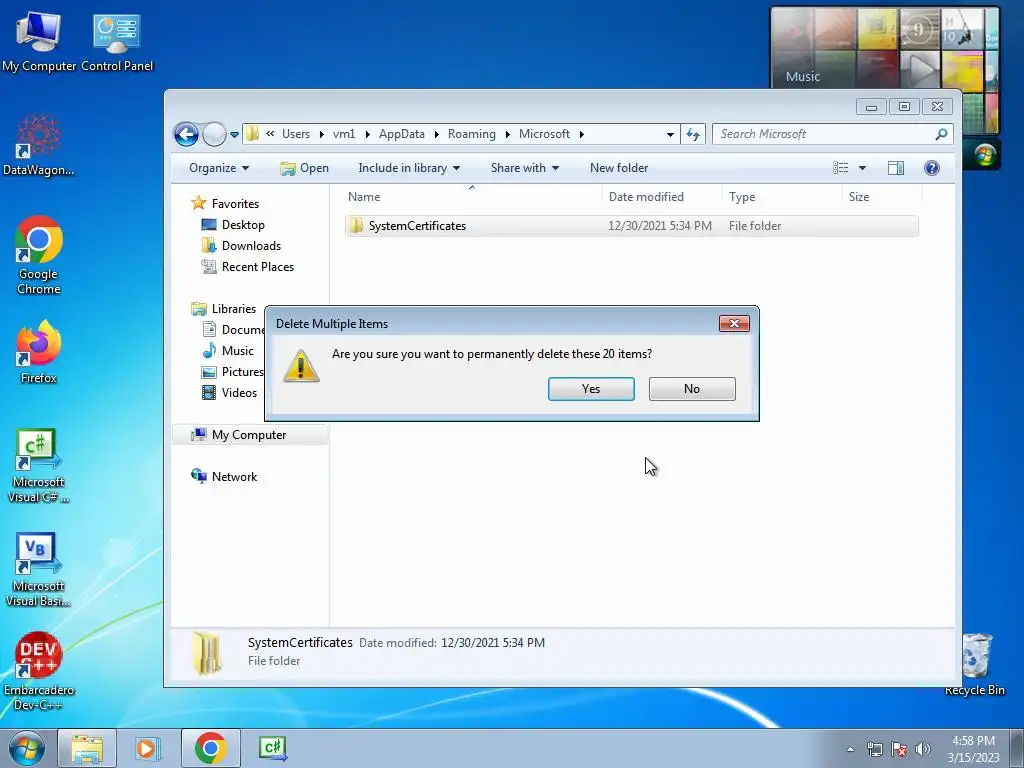
Task: Click the Explorer forward arrow button
Action: click(x=214, y=135)
